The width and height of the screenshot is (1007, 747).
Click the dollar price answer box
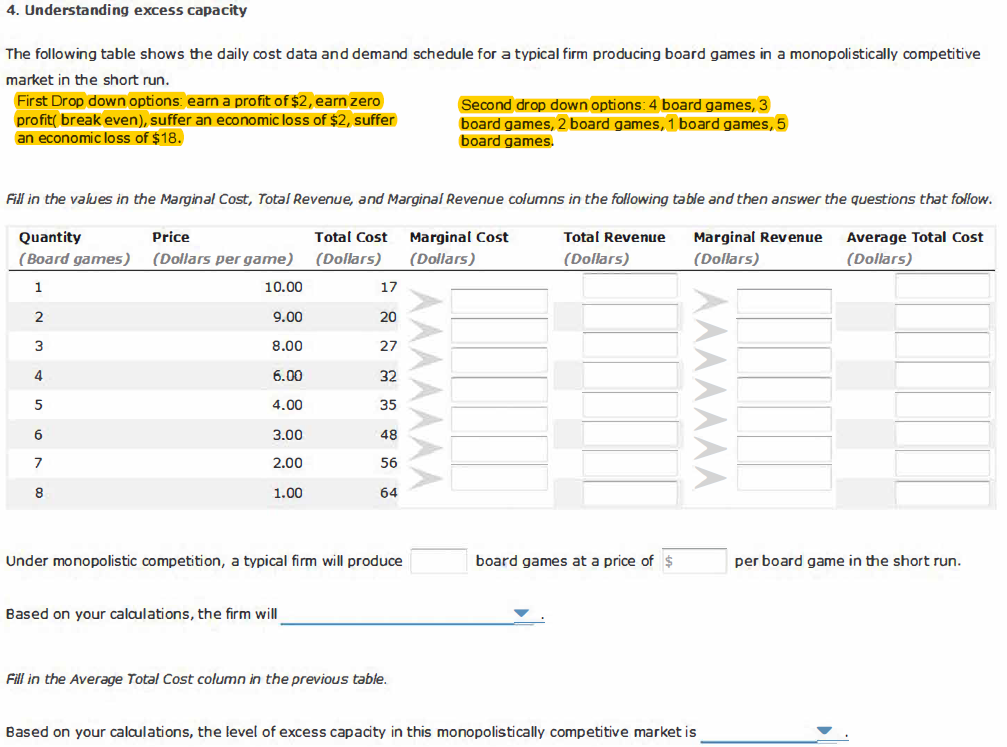(x=694, y=561)
